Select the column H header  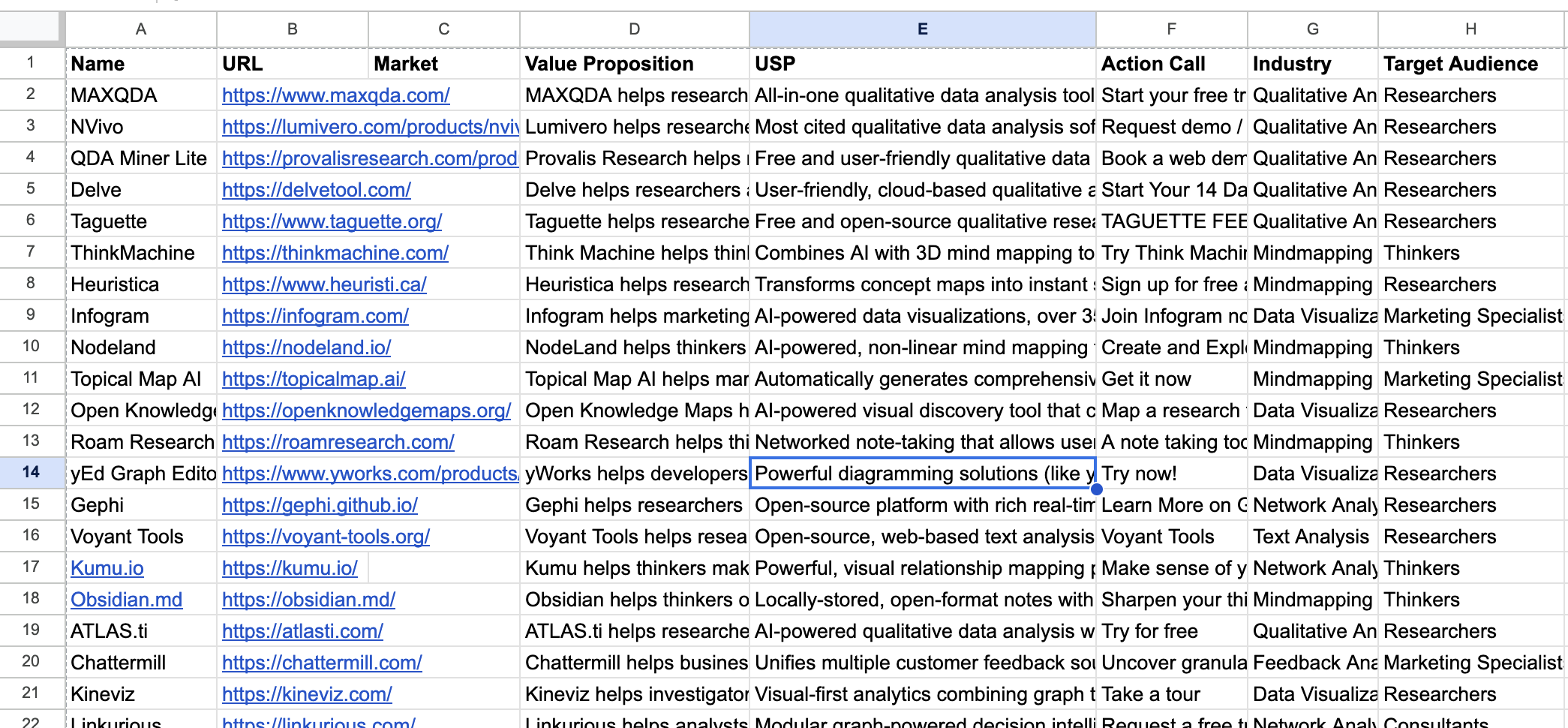[x=1471, y=29]
